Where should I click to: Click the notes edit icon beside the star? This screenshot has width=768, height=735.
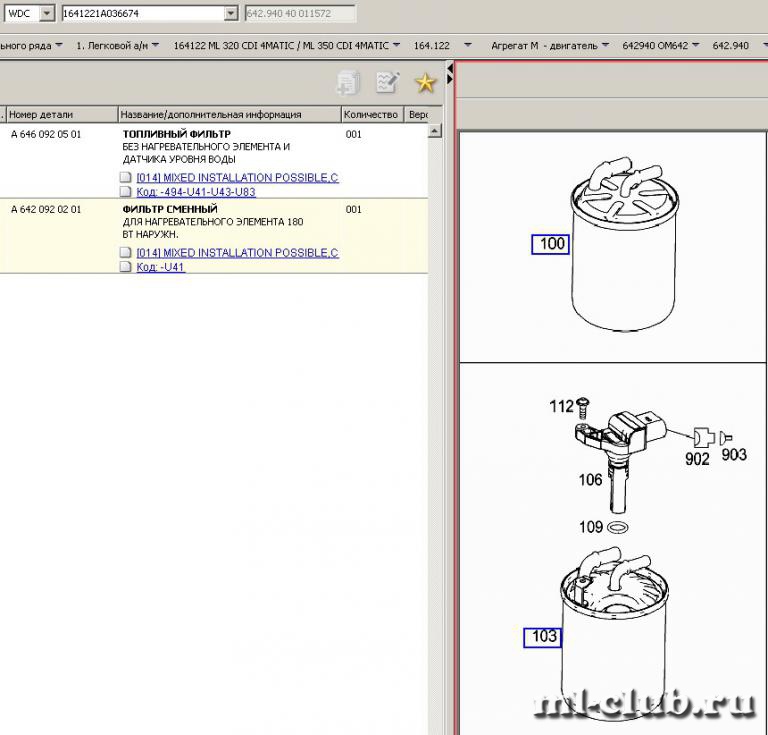(387, 83)
